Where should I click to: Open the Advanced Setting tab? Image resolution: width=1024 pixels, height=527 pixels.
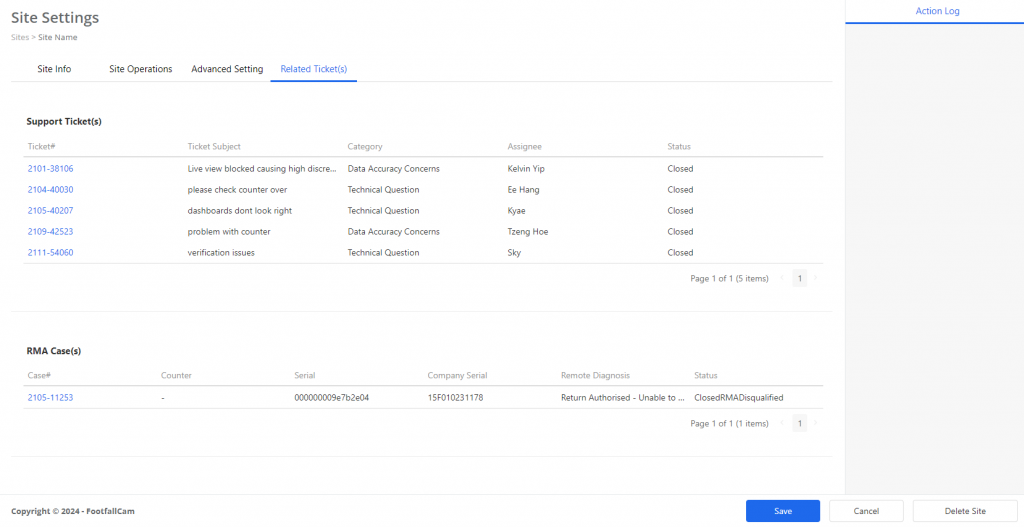pyautogui.click(x=227, y=69)
